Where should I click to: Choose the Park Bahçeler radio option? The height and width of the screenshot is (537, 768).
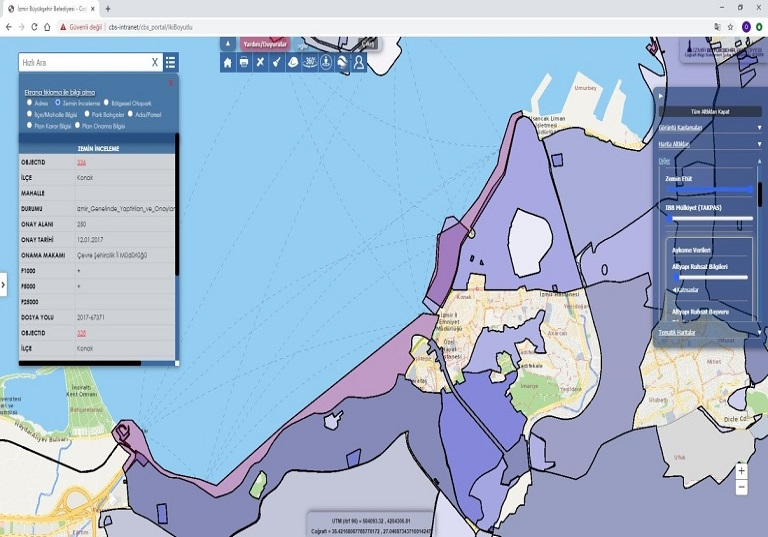point(89,114)
